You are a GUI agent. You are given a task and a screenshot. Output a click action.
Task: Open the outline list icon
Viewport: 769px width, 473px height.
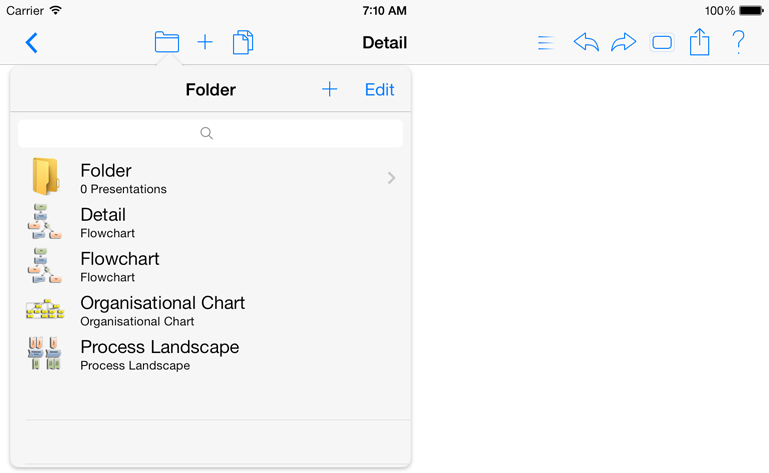[546, 43]
